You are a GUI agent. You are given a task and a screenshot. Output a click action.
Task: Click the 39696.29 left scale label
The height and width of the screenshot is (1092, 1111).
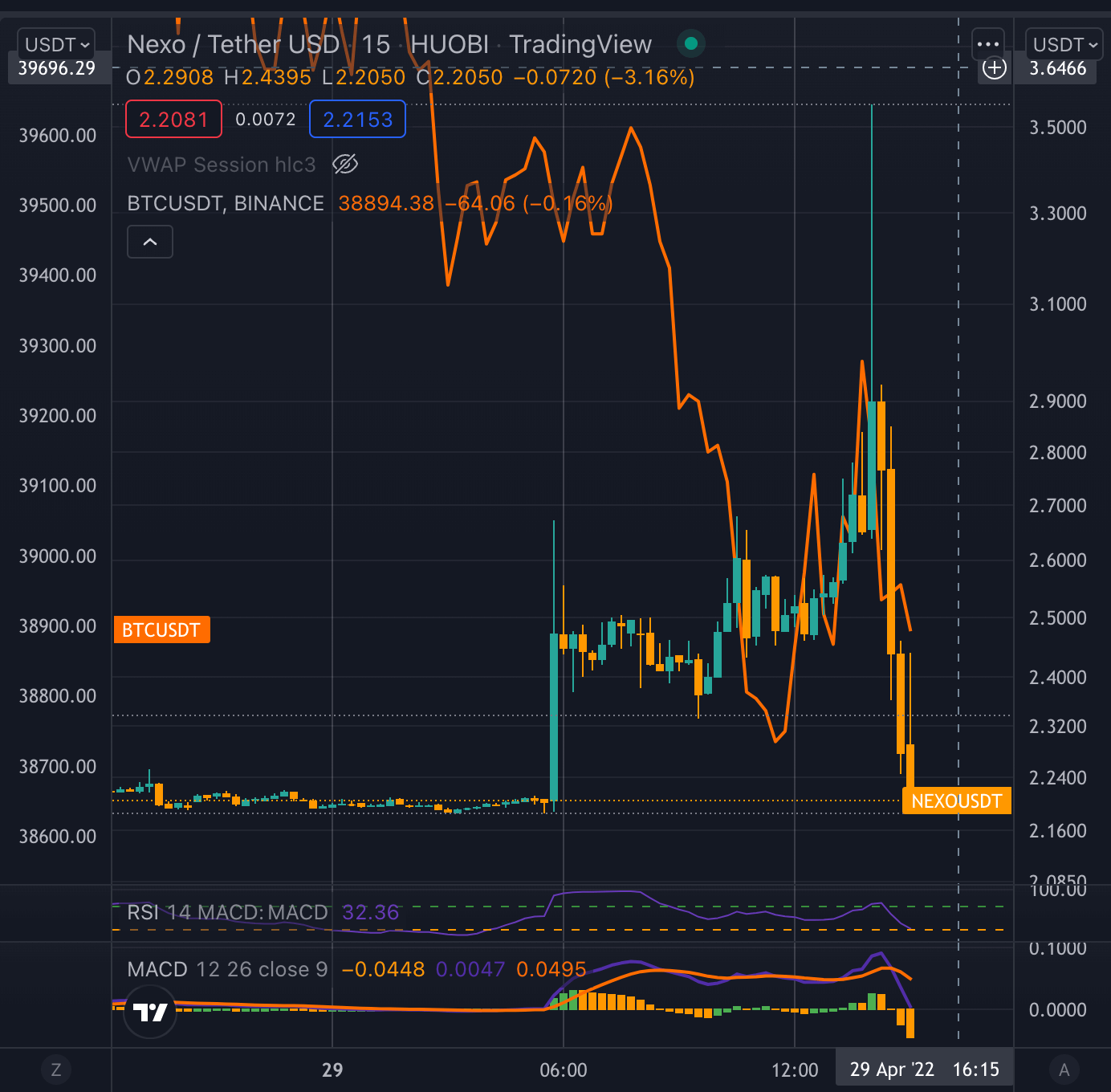pyautogui.click(x=56, y=68)
